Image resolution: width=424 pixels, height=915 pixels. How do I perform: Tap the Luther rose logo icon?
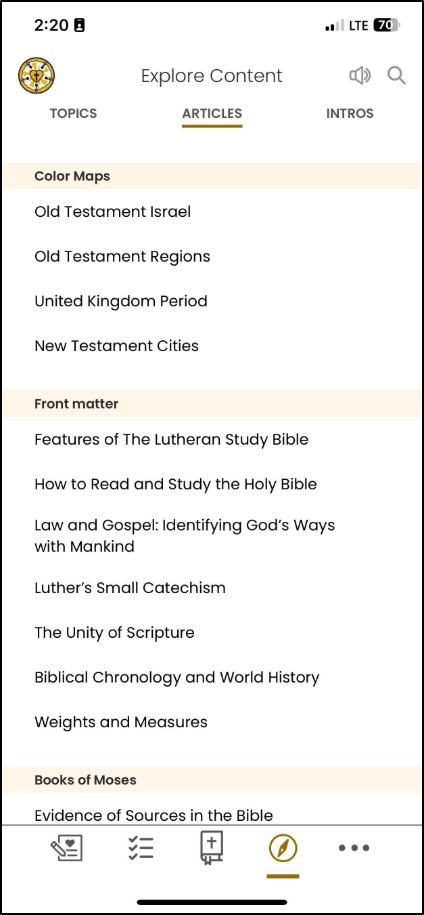pos(36,76)
